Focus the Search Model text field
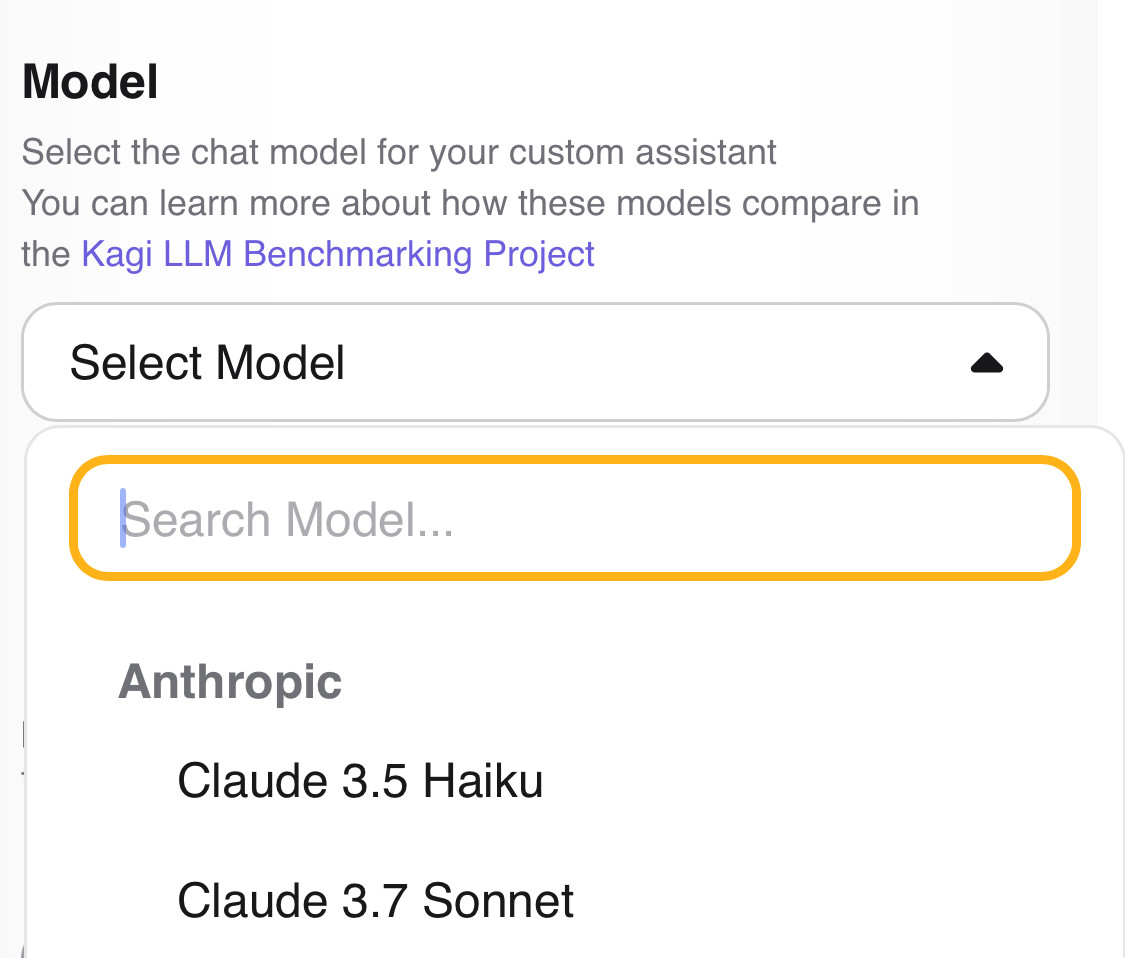1125x958 pixels. [575, 519]
